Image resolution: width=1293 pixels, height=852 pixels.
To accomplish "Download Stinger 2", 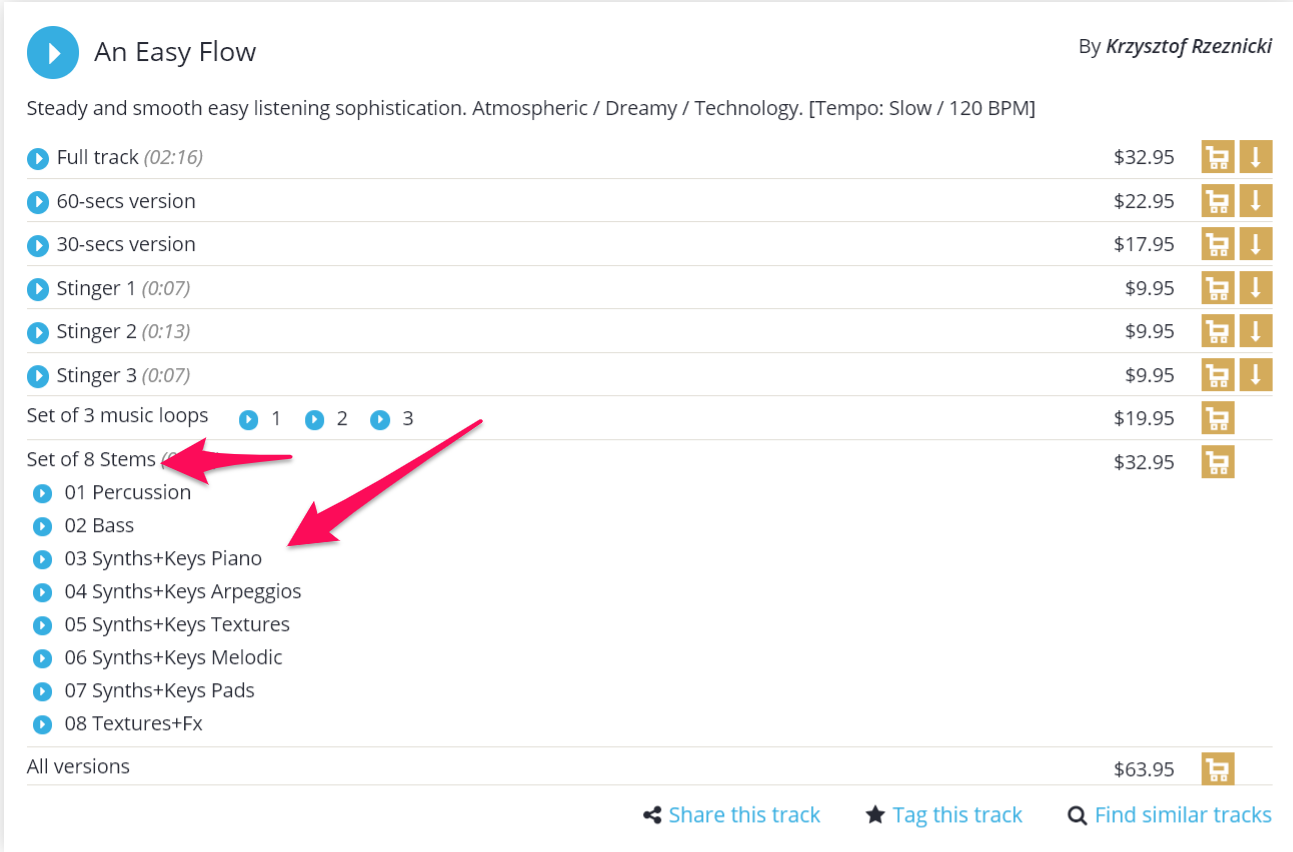I will coord(1255,331).
